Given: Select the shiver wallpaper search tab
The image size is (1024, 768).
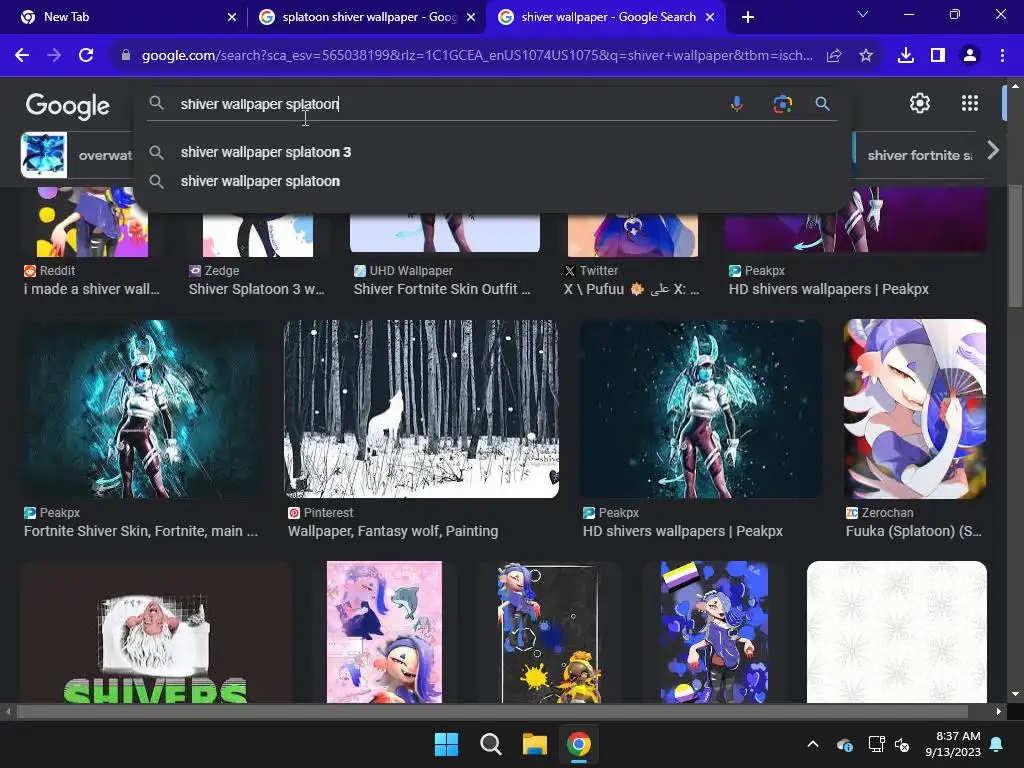Looking at the screenshot, I should click(x=604, y=17).
